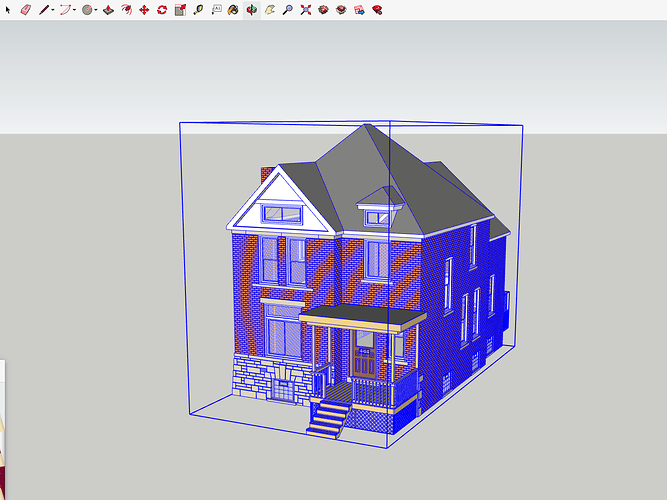Pick the Tape Measure tool
The image size is (667, 500).
click(198, 10)
